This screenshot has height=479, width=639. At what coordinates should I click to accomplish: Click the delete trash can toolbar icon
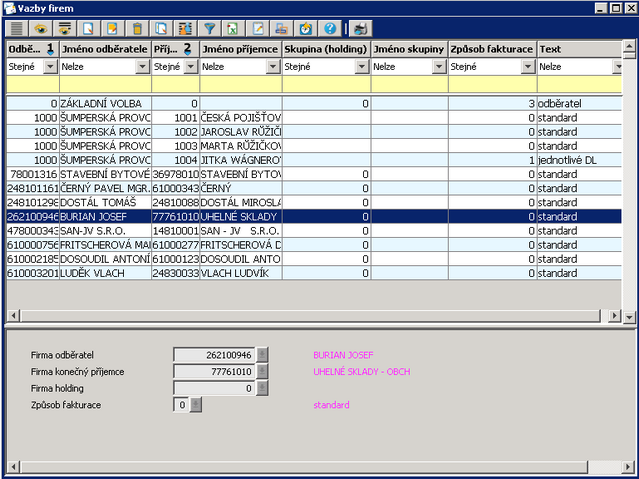coord(137,28)
